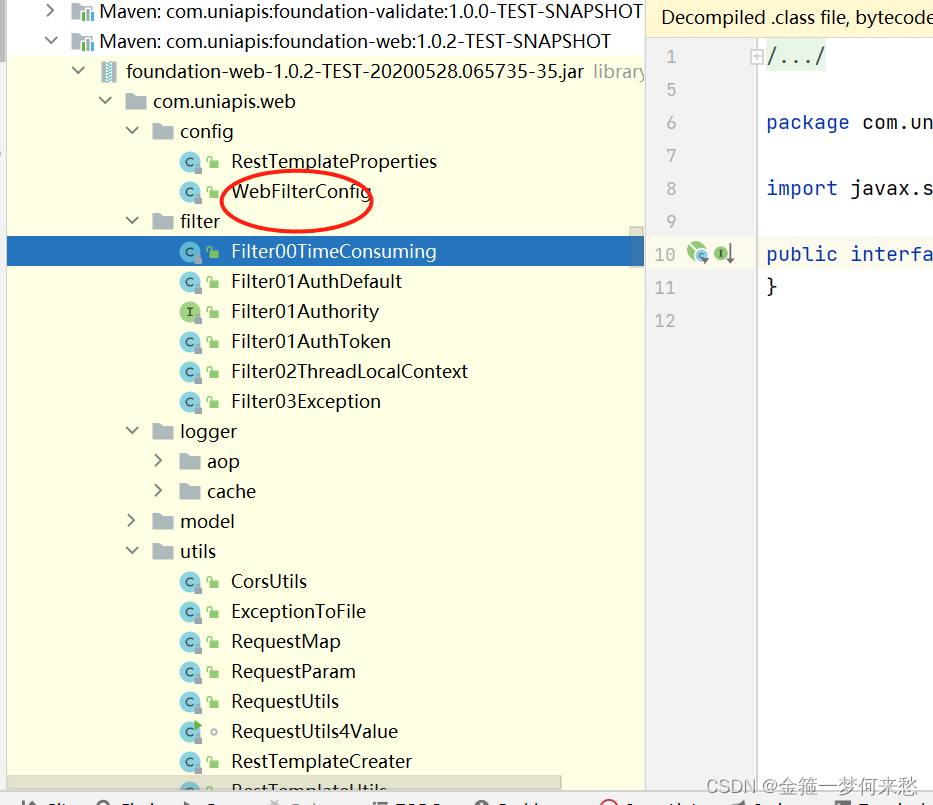Click the interface icon beside Filter01Authority
933x805 pixels.
pos(190,312)
